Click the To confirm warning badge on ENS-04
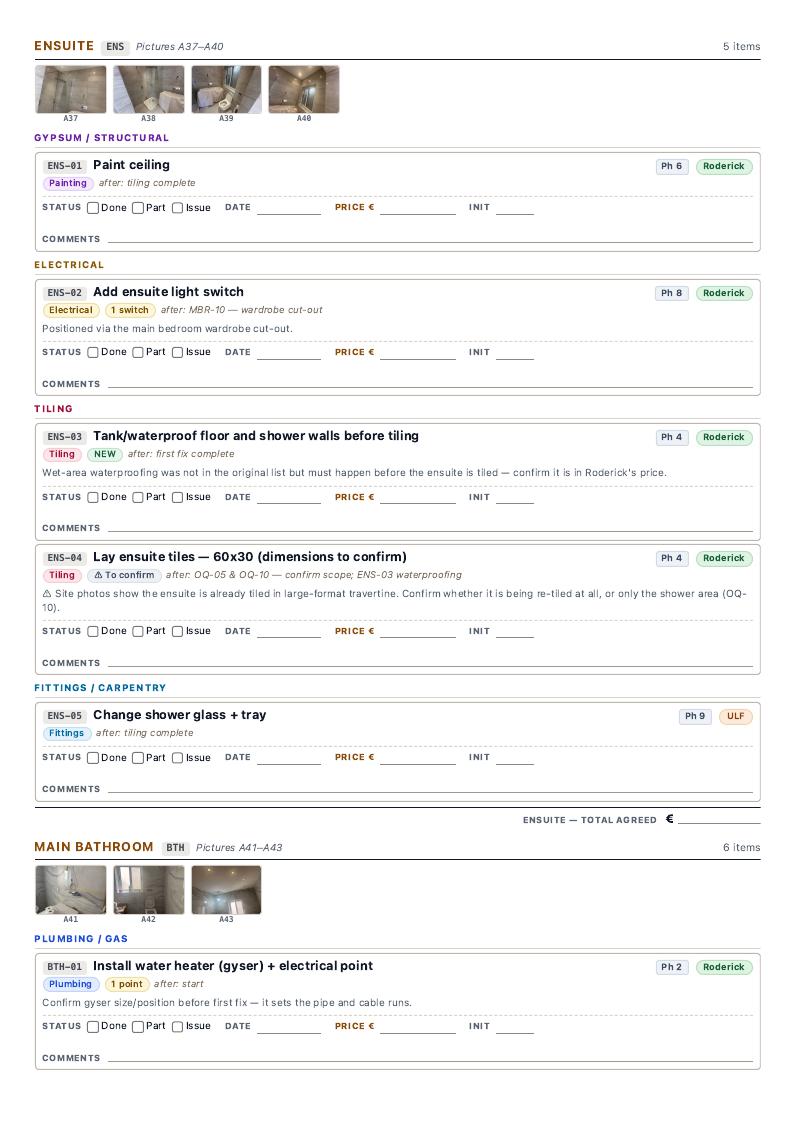Viewport: 795px width, 1124px height. tap(124, 576)
